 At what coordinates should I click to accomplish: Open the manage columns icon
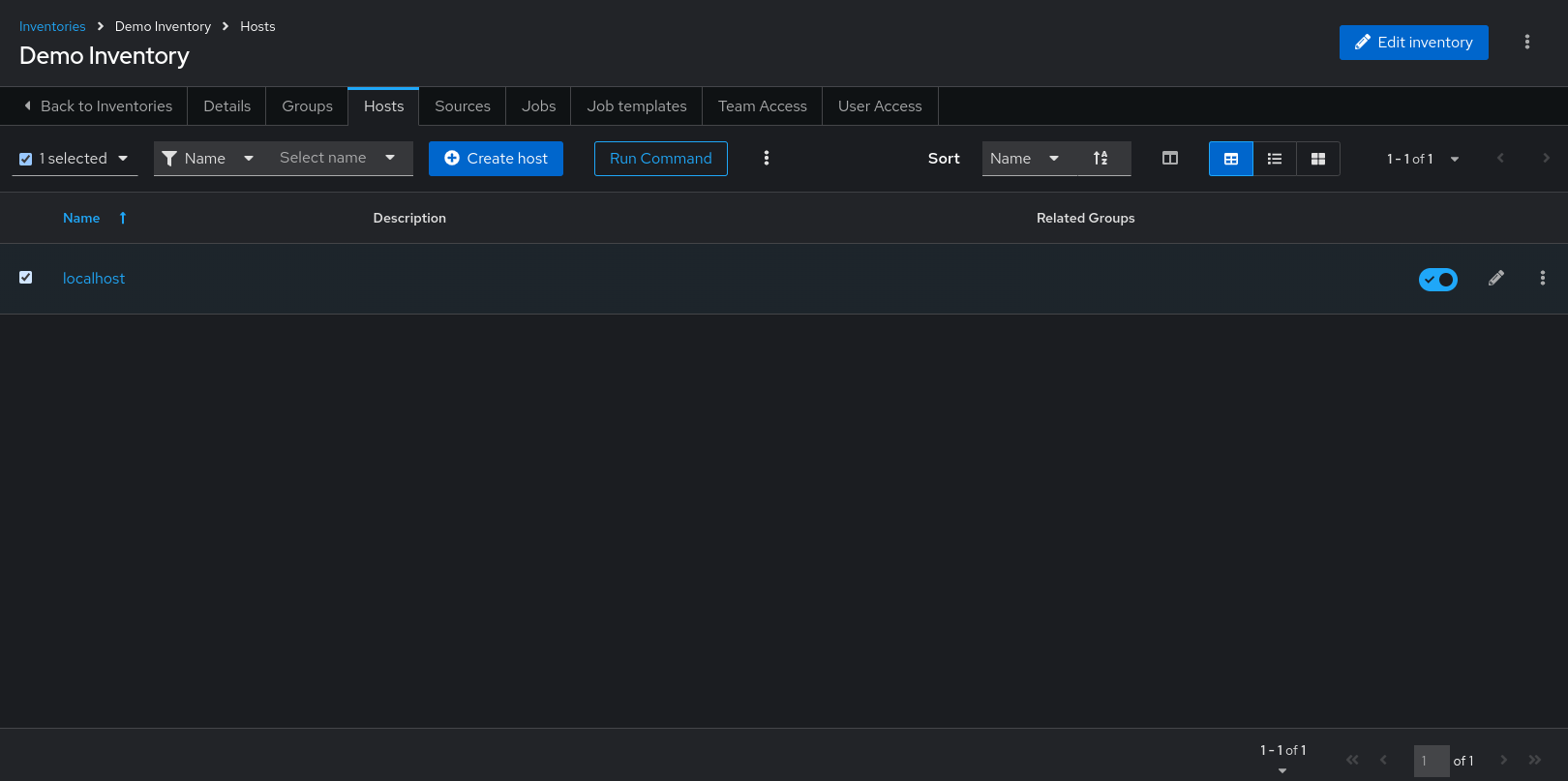[x=1170, y=159]
